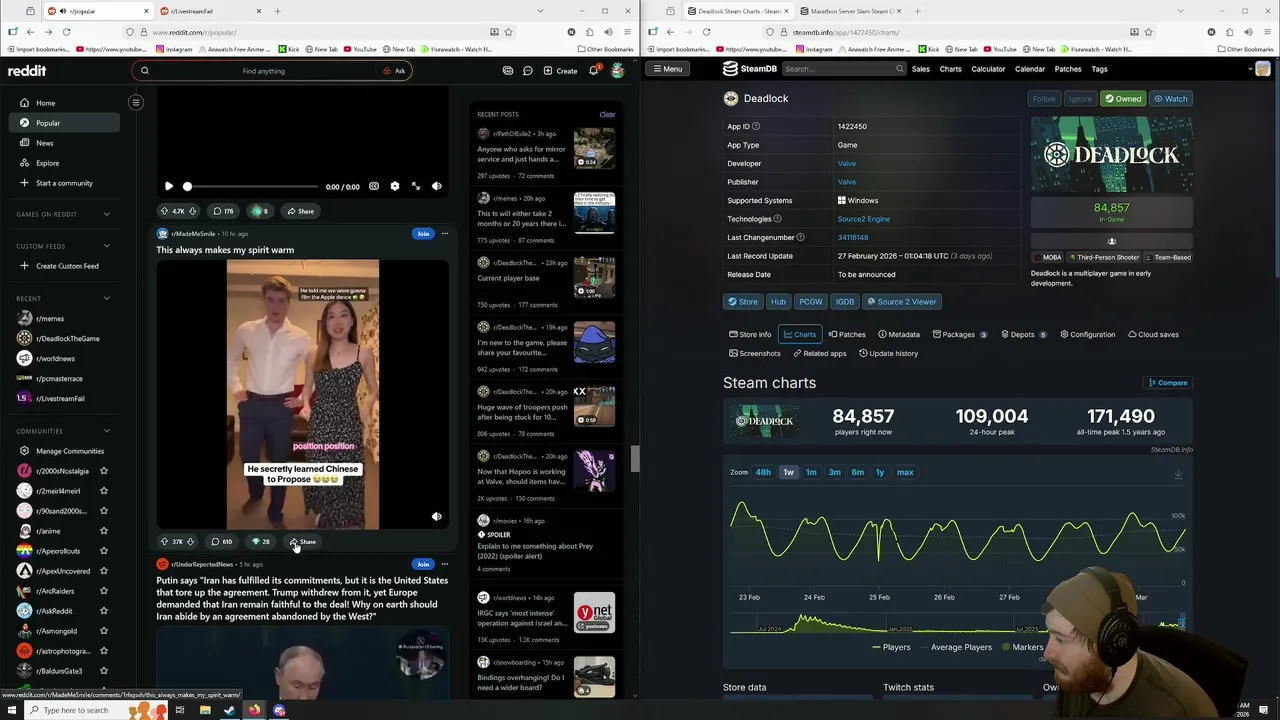Open the Windows Start menu

point(13,710)
